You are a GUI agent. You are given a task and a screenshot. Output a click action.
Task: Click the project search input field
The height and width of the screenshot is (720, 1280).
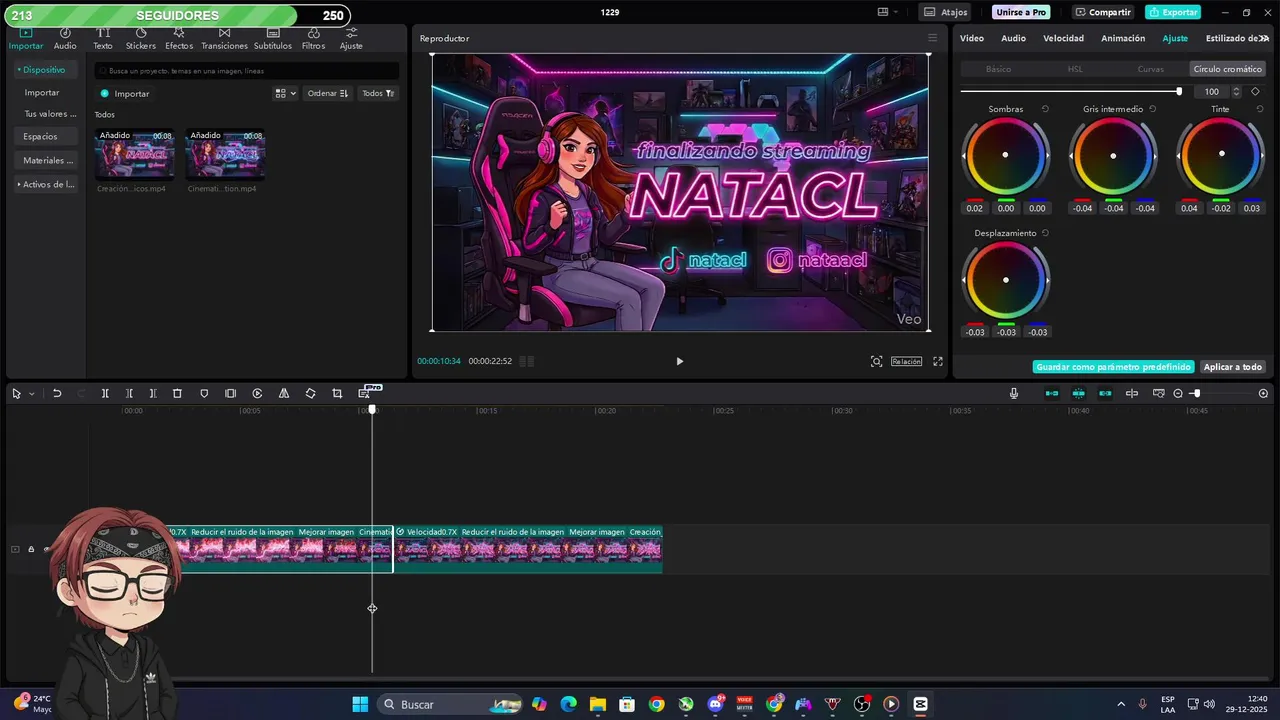point(247,71)
